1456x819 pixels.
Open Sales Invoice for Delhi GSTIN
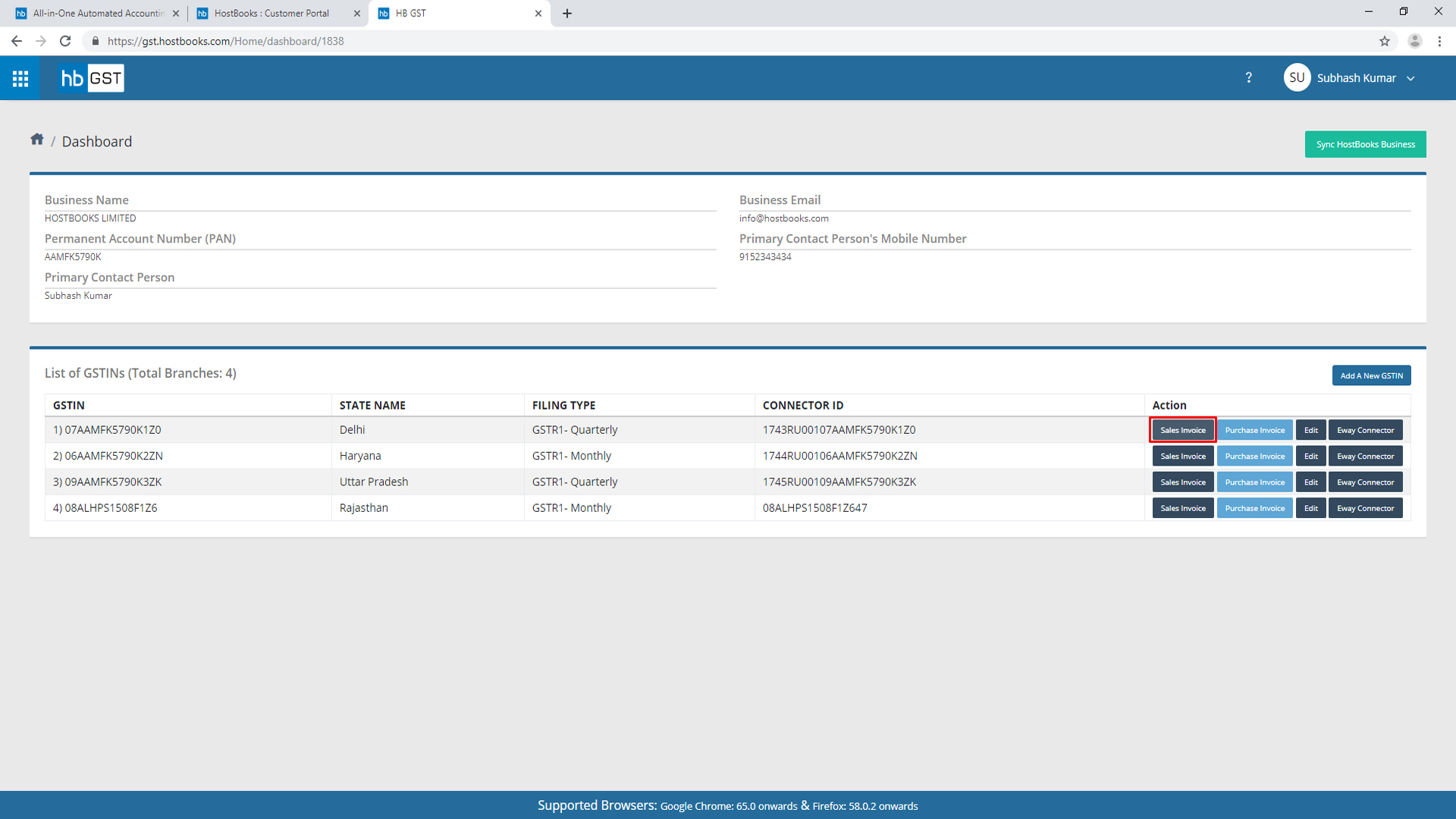tap(1182, 430)
